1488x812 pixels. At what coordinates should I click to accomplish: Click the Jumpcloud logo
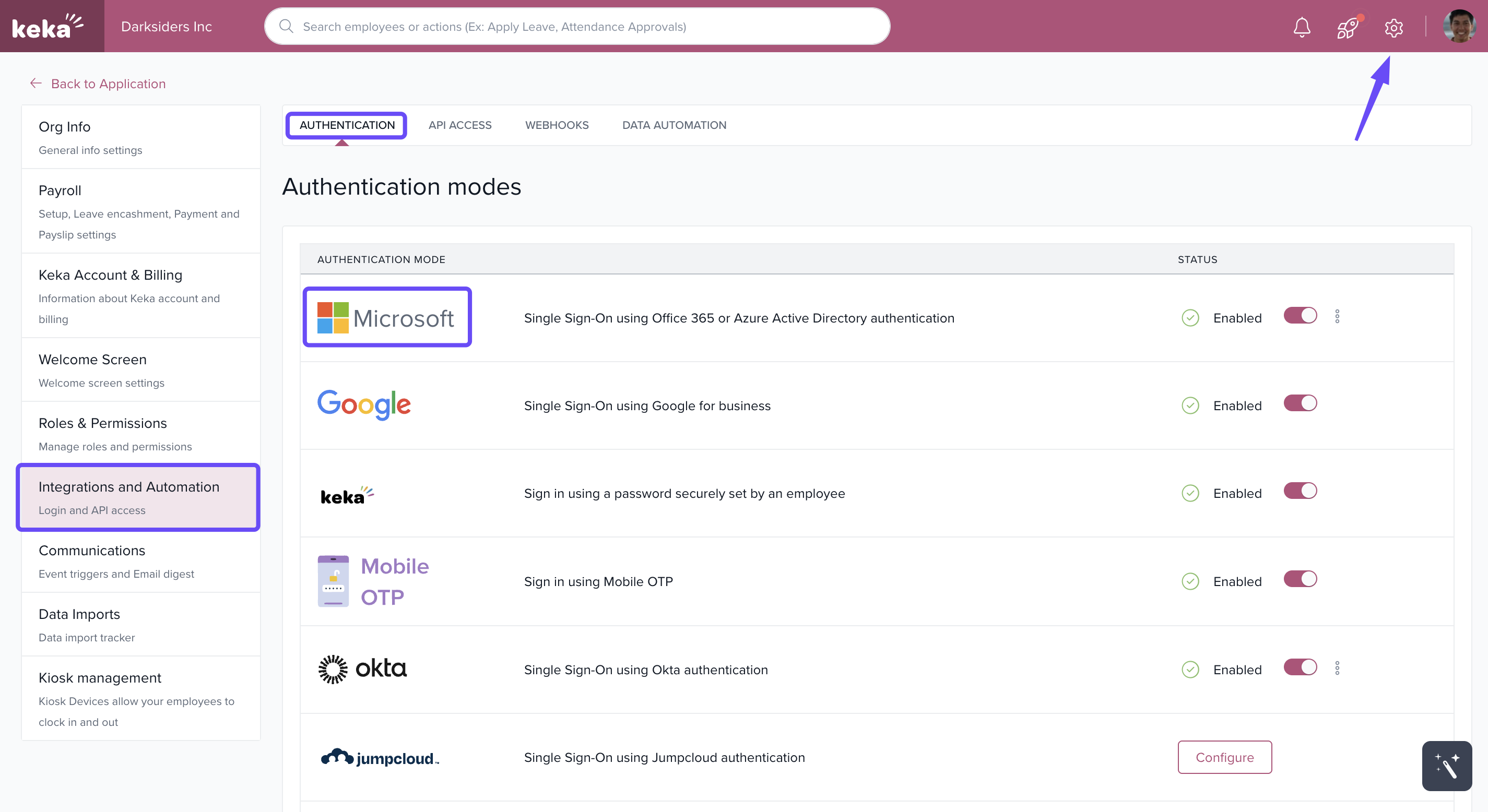point(379,757)
